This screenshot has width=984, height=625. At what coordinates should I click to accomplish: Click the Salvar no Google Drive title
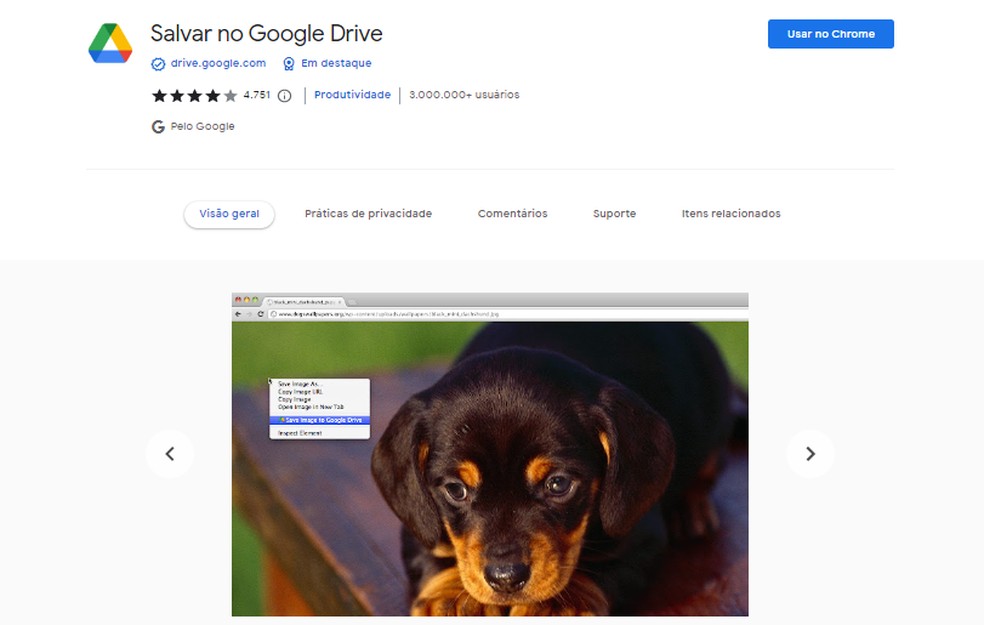(x=266, y=33)
